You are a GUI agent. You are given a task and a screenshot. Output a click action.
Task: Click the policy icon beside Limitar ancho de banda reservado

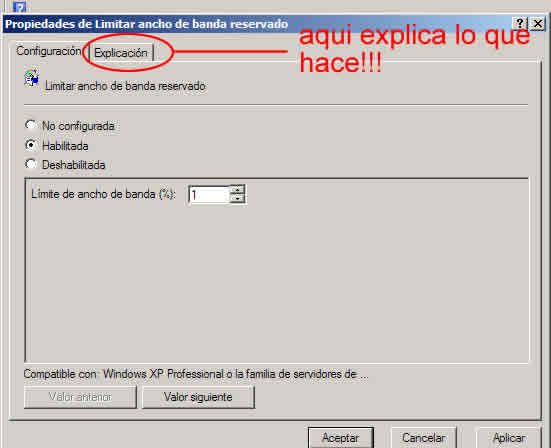[32, 78]
